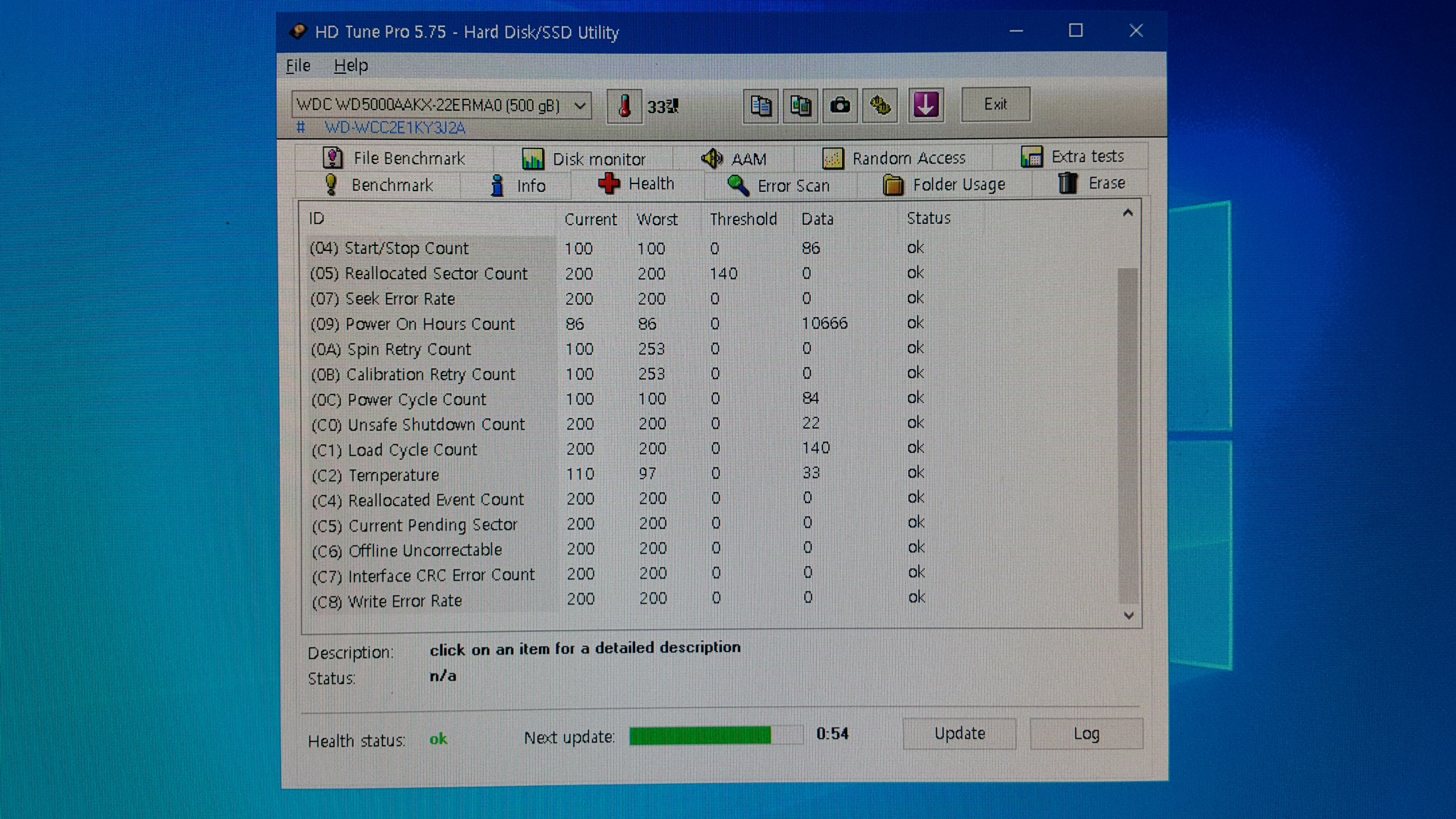The height and width of the screenshot is (819, 1456).
Task: Open the File menu
Action: [x=298, y=65]
